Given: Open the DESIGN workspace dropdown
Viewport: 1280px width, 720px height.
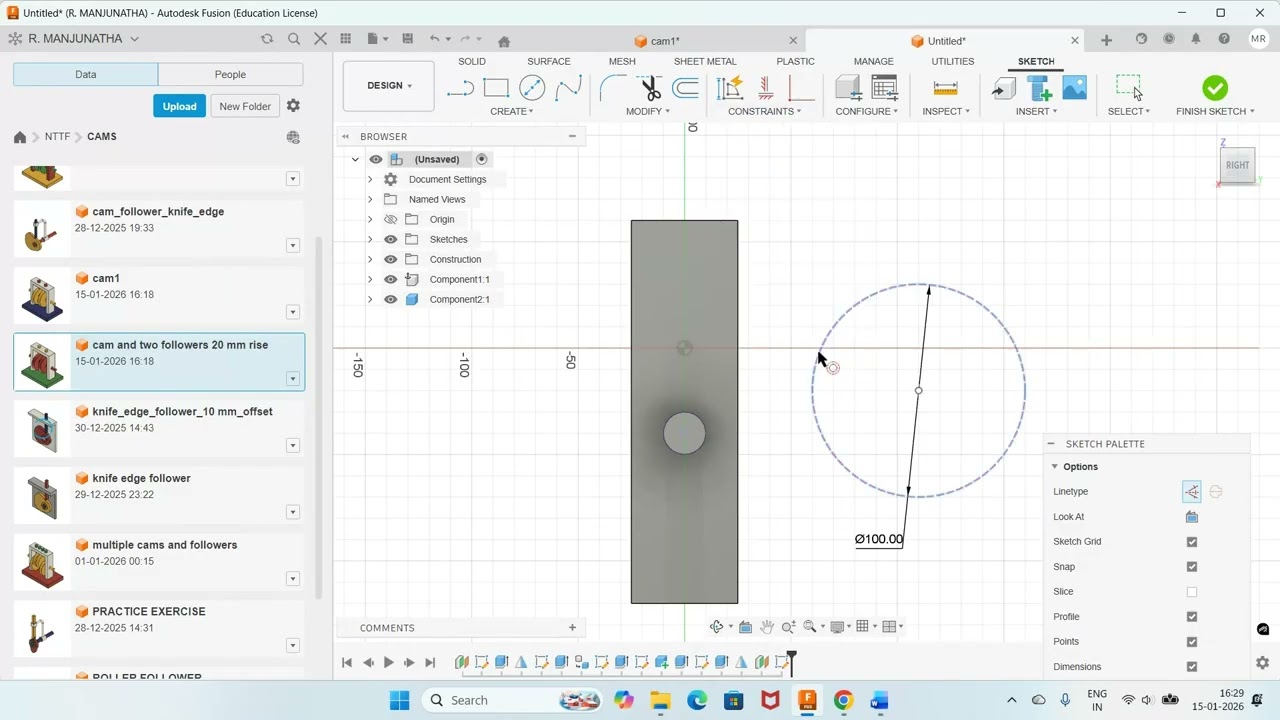Looking at the screenshot, I should click(389, 86).
